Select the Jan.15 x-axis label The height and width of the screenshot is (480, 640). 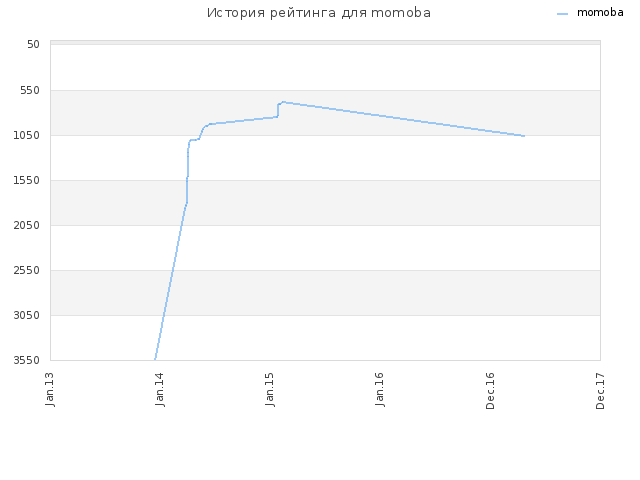270,389
